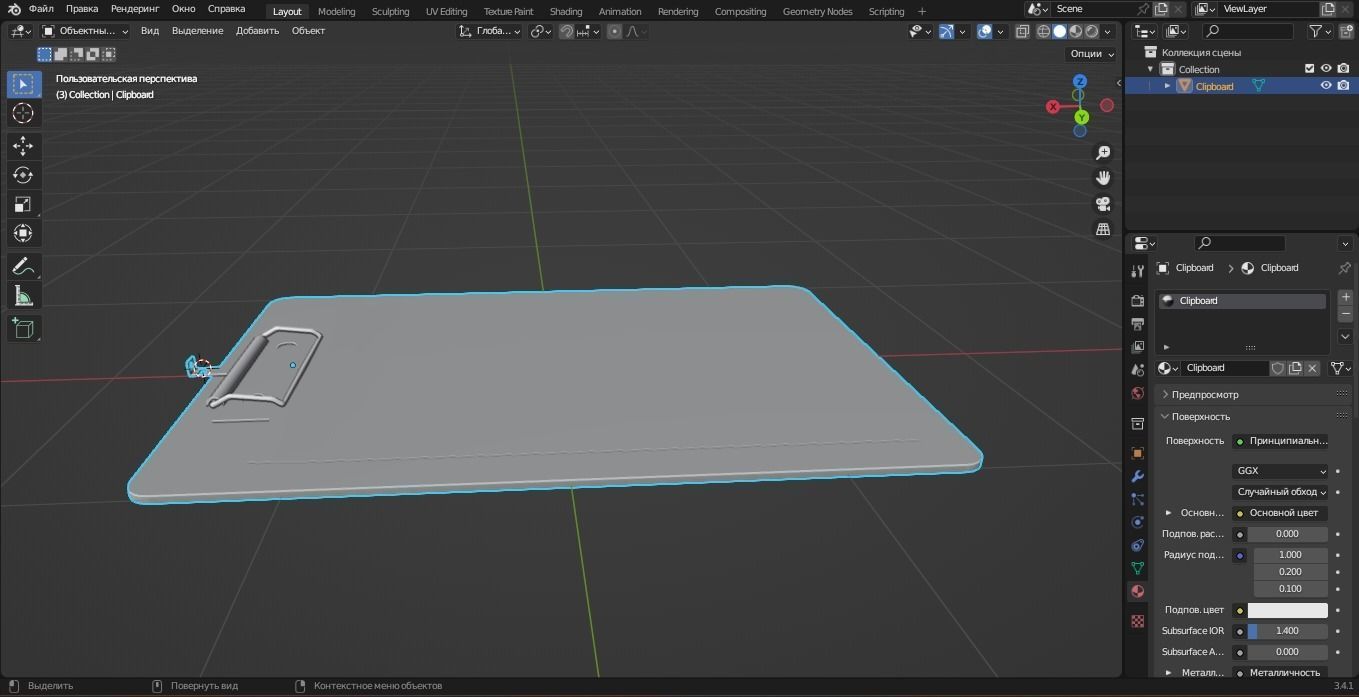The width and height of the screenshot is (1359, 697).
Task: Select the Move tool in the toolbar
Action: (x=22, y=145)
